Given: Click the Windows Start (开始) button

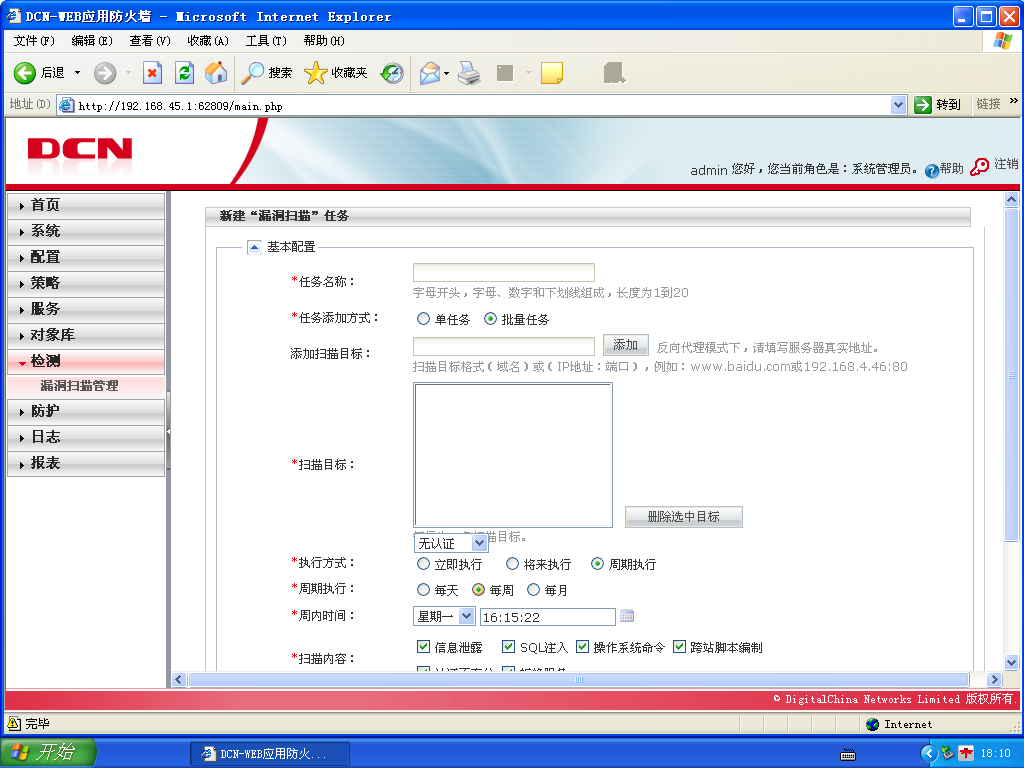Looking at the screenshot, I should (48, 752).
